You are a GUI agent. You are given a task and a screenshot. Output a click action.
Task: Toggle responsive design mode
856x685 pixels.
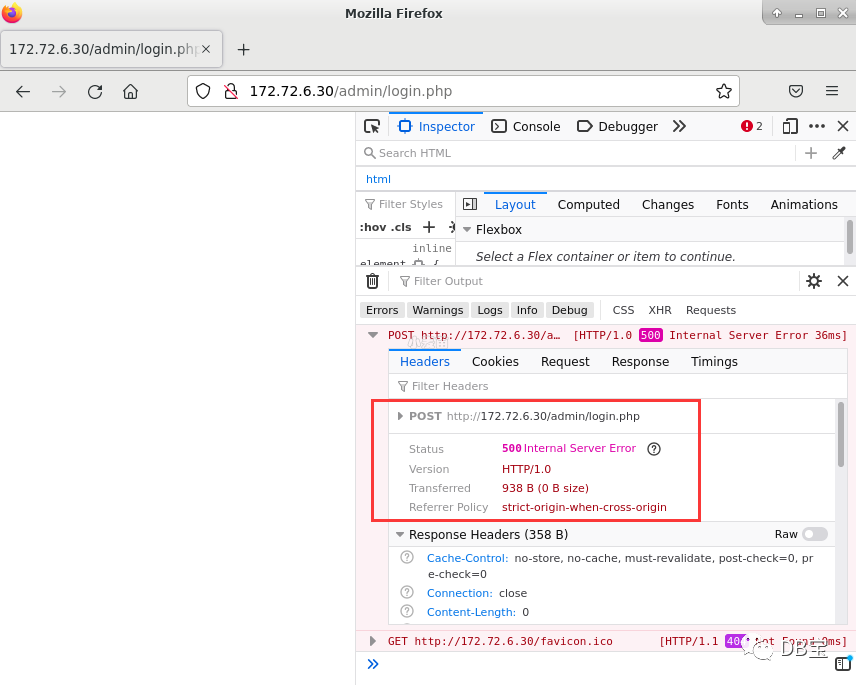790,127
